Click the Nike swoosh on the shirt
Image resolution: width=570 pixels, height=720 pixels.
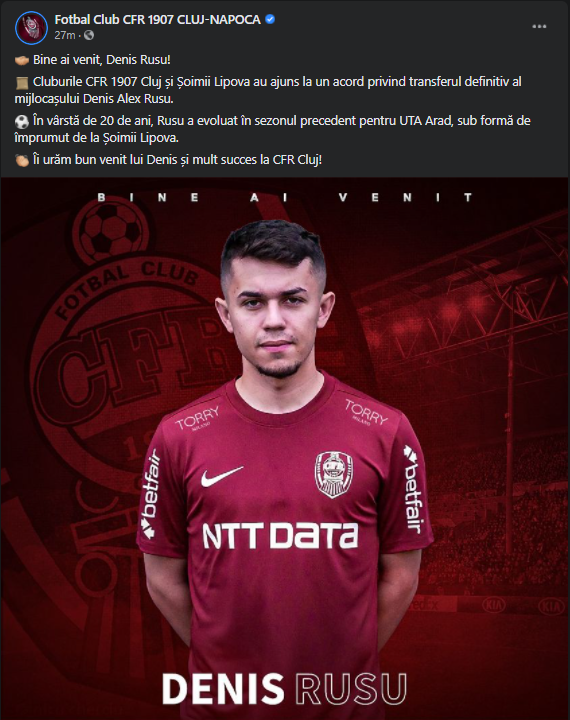point(221,476)
